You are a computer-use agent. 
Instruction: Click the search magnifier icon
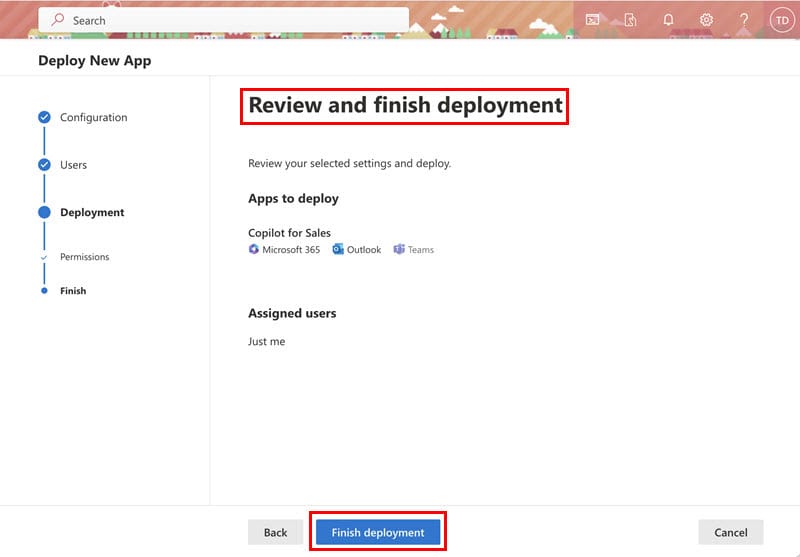pyautogui.click(x=57, y=20)
